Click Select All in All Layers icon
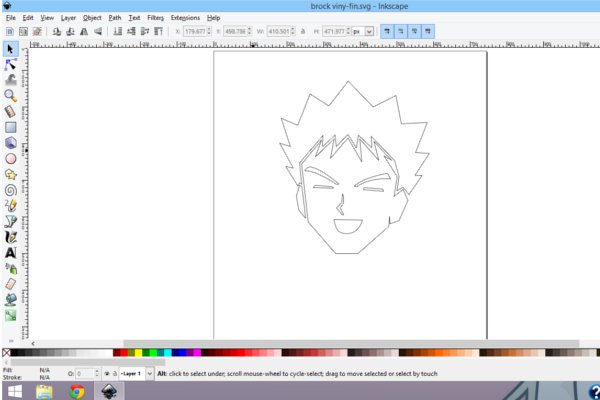This screenshot has height=400, width=600. point(23,31)
